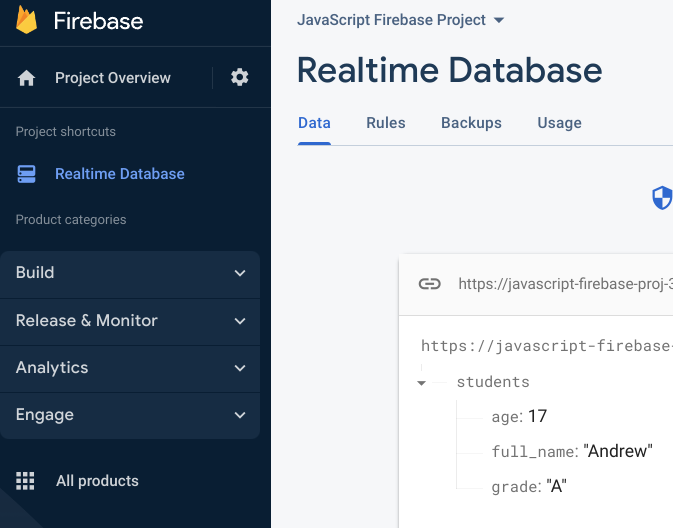Click the All products grid icon
The height and width of the screenshot is (528, 673).
26,481
